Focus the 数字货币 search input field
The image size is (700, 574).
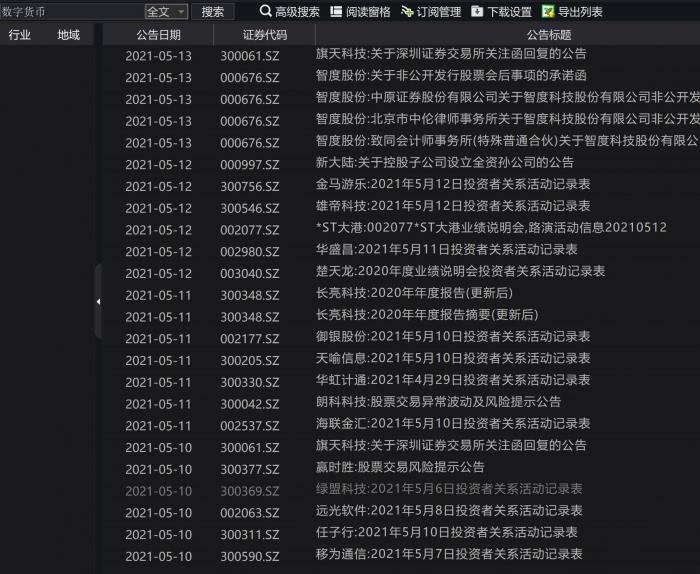(71, 12)
